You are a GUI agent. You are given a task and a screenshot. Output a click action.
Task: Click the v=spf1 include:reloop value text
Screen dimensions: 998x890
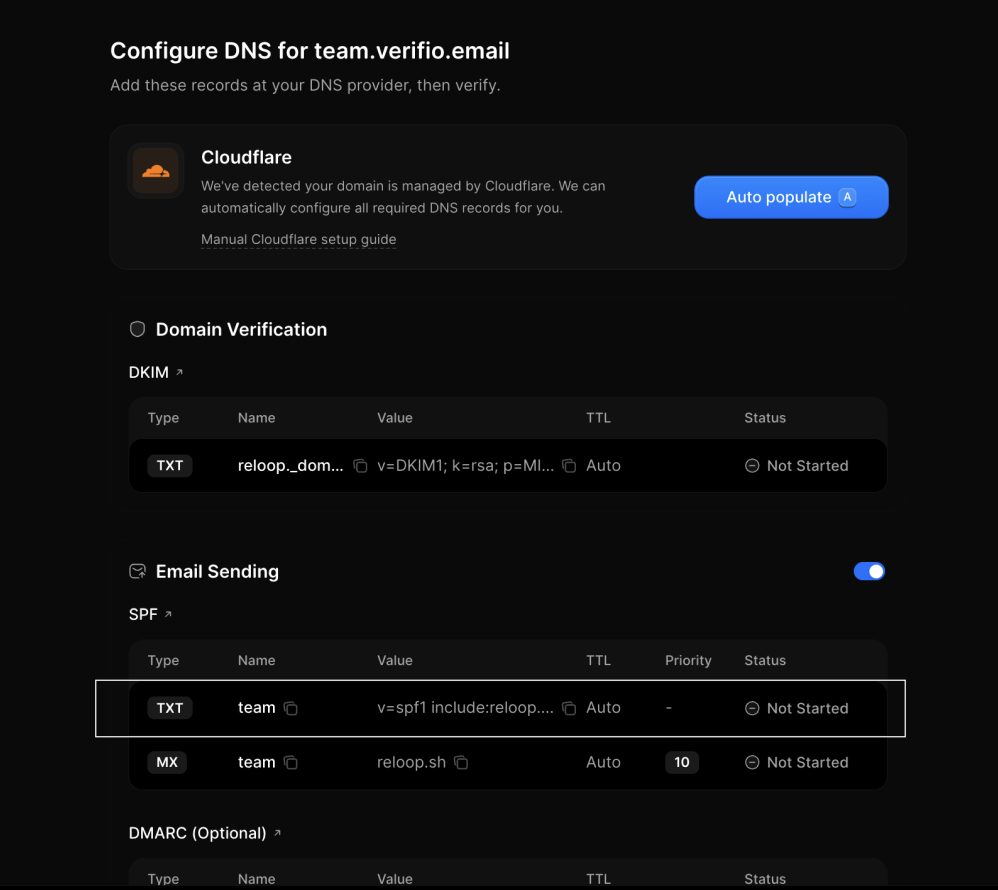pos(465,708)
